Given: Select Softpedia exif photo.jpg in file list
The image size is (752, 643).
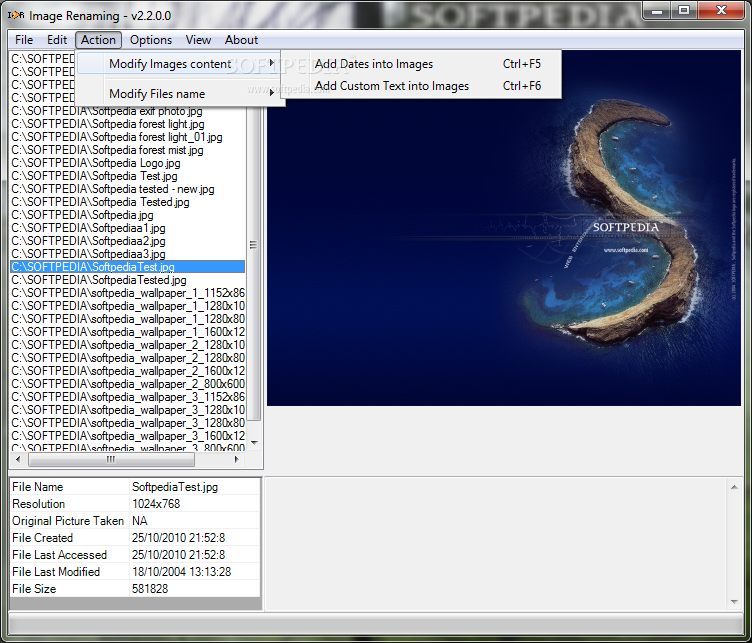Looking at the screenshot, I should pyautogui.click(x=128, y=111).
